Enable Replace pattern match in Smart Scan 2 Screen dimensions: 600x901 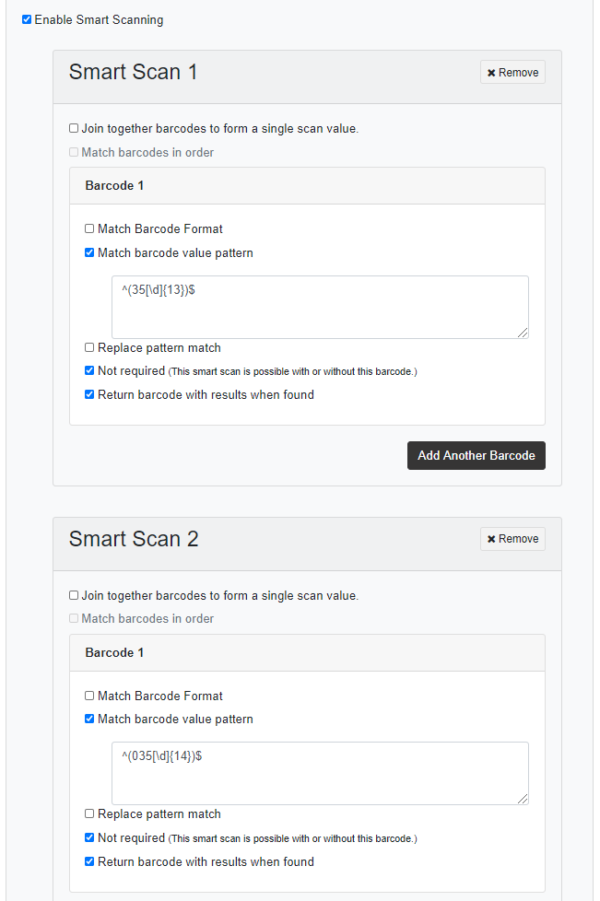coord(90,814)
